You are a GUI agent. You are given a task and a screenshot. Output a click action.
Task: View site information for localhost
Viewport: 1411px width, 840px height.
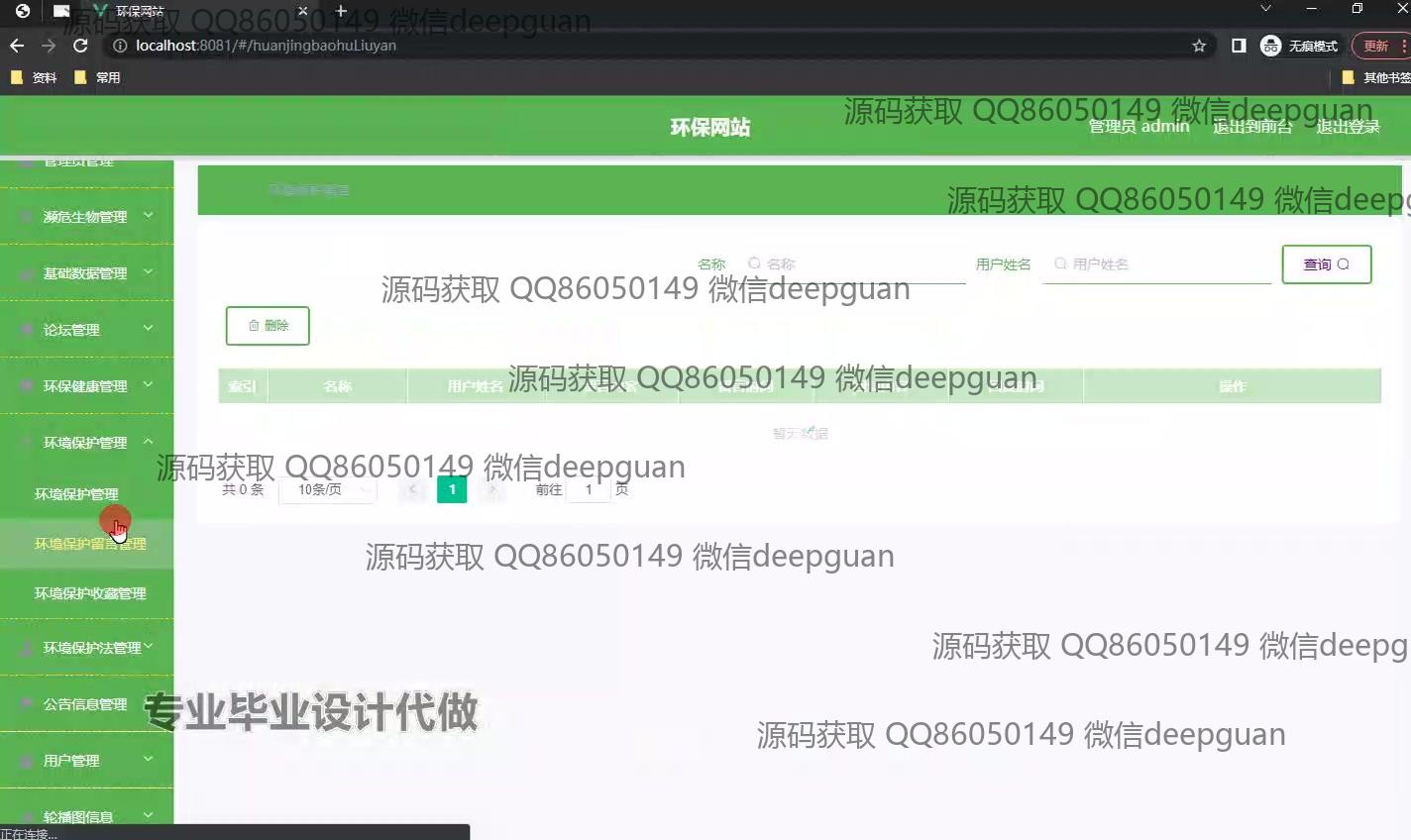coord(120,46)
